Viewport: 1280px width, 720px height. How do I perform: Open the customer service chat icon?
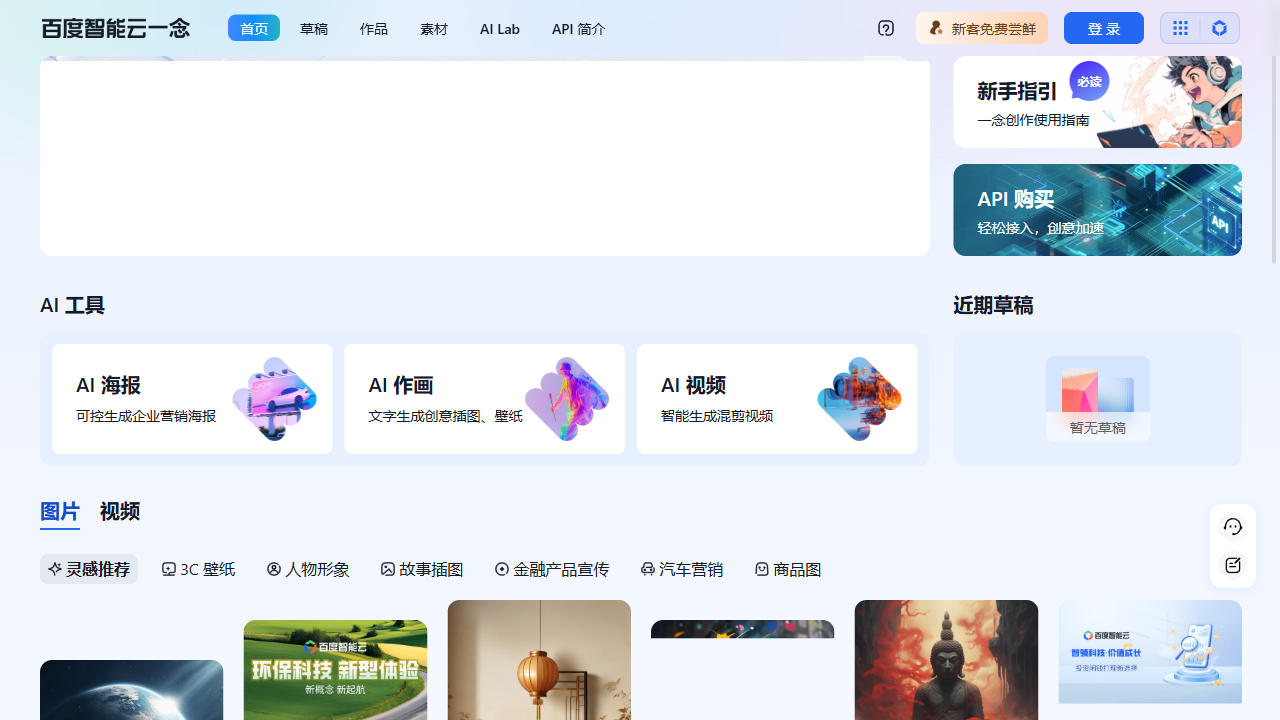[x=1232, y=527]
